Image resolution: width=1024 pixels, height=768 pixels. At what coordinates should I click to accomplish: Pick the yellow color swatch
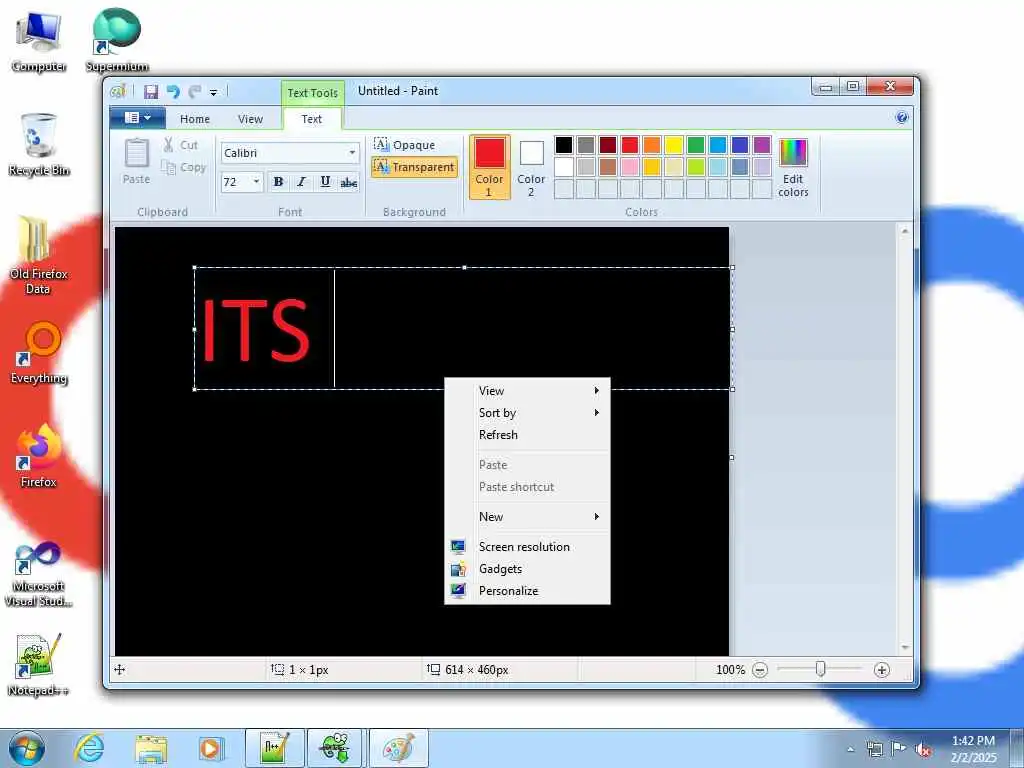[x=673, y=144]
